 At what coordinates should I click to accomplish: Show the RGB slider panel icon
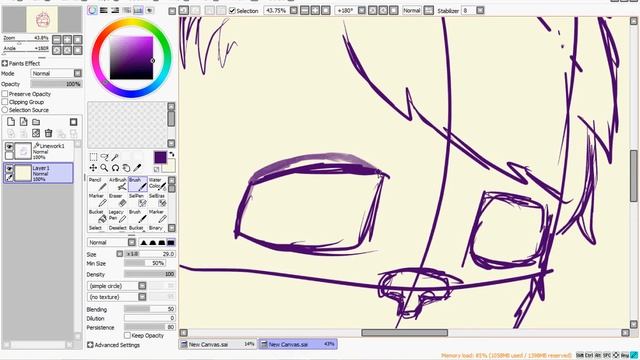click(104, 10)
